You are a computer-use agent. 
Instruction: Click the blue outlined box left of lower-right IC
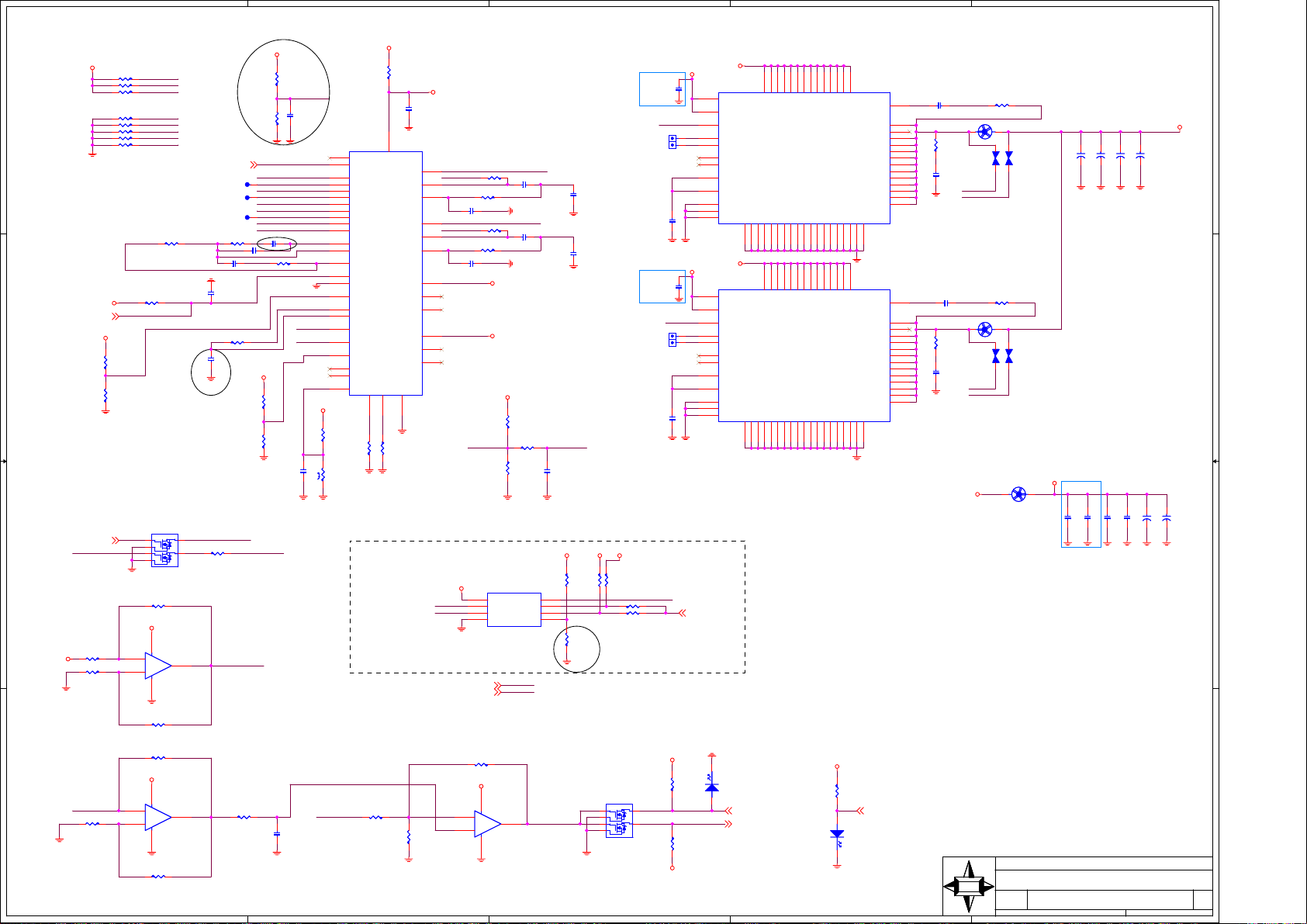pos(662,286)
